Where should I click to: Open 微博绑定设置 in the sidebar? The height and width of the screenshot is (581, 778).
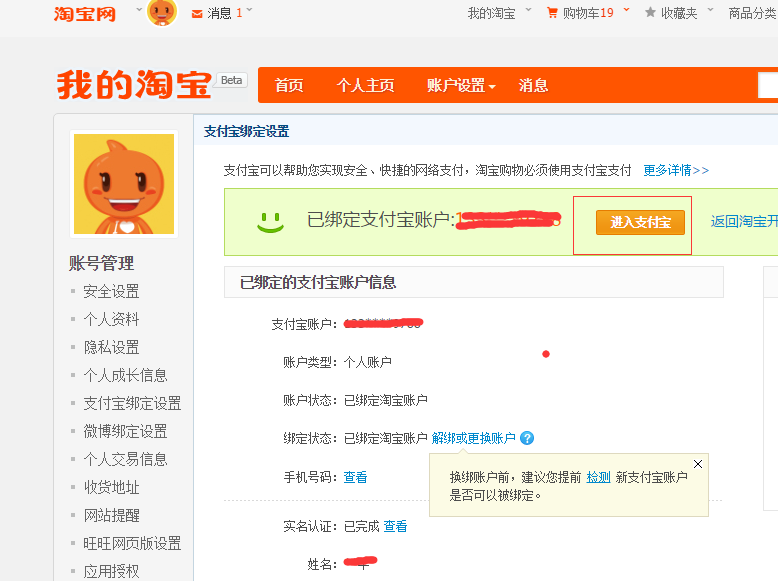coord(125,431)
